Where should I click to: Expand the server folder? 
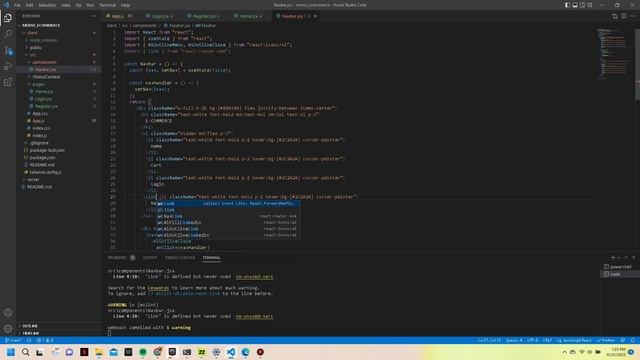(33, 179)
